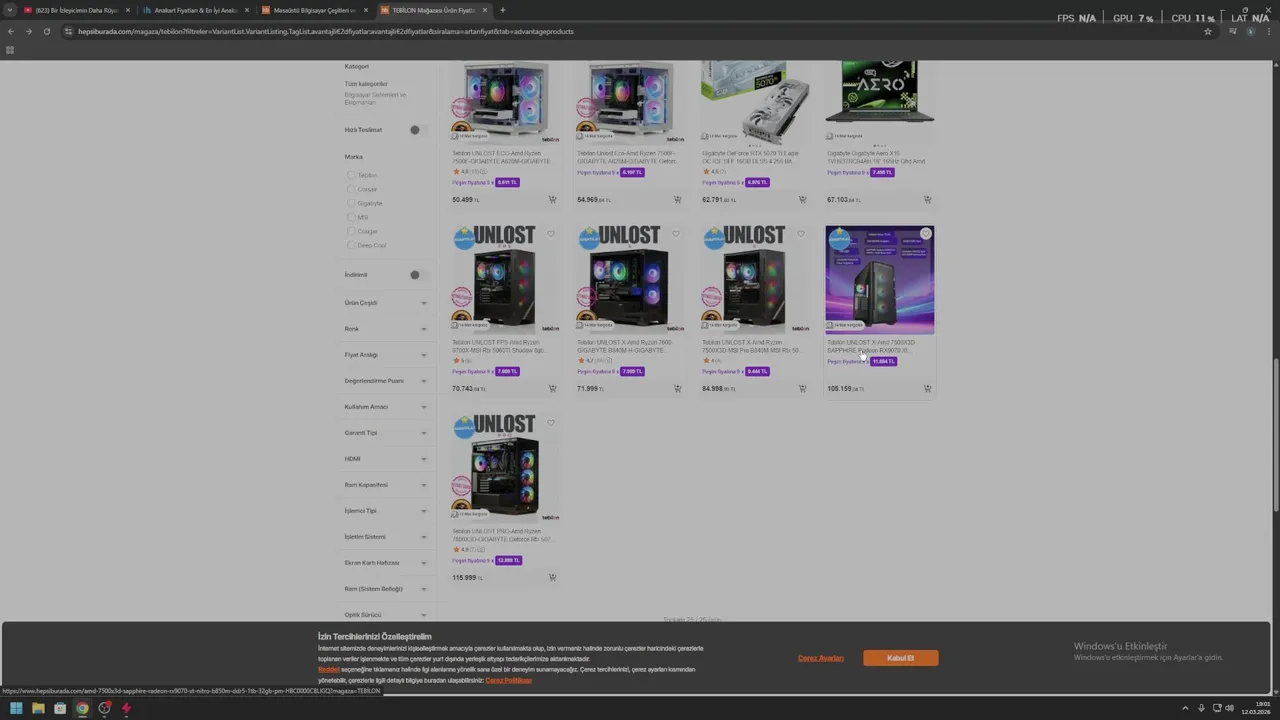Open the apps grid in bookmarks bar

(x=10, y=49)
